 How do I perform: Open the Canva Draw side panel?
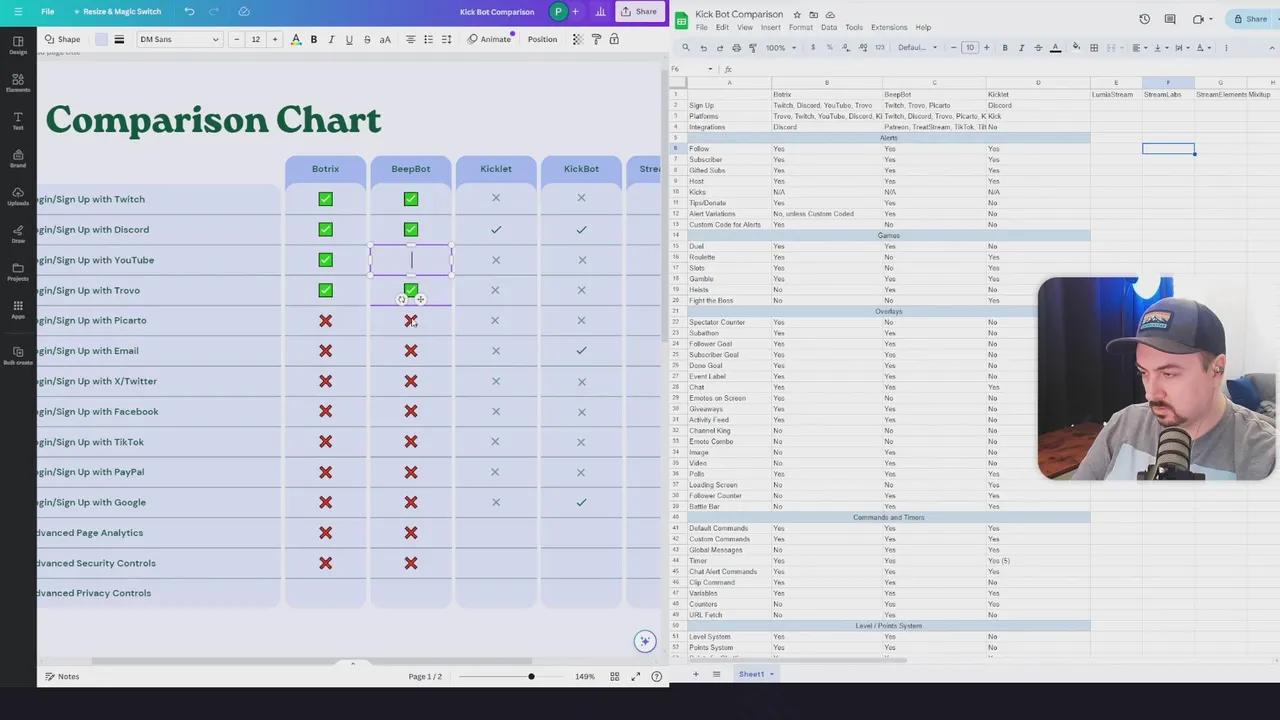coord(18,235)
